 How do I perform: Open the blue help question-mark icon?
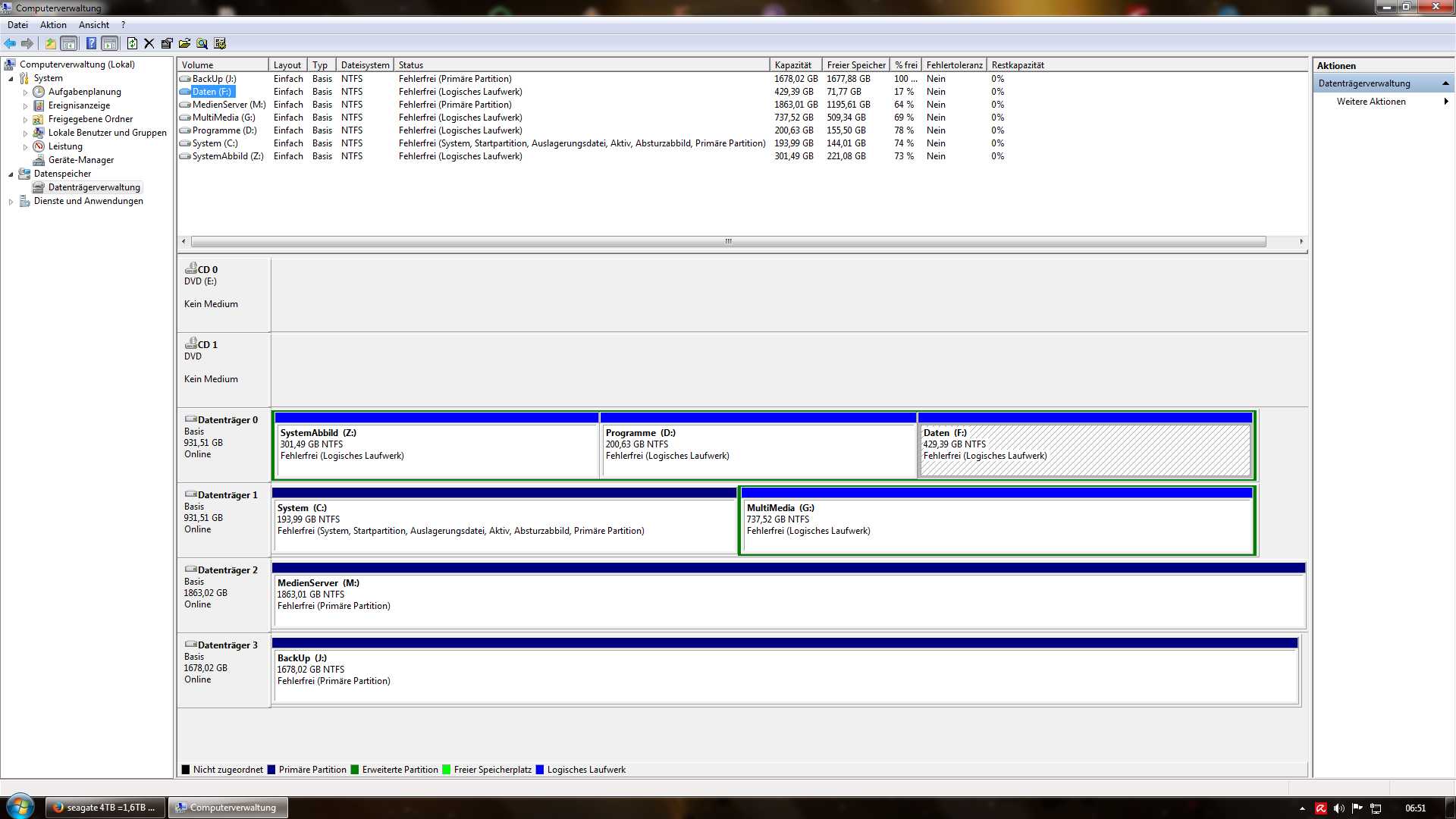click(x=91, y=43)
